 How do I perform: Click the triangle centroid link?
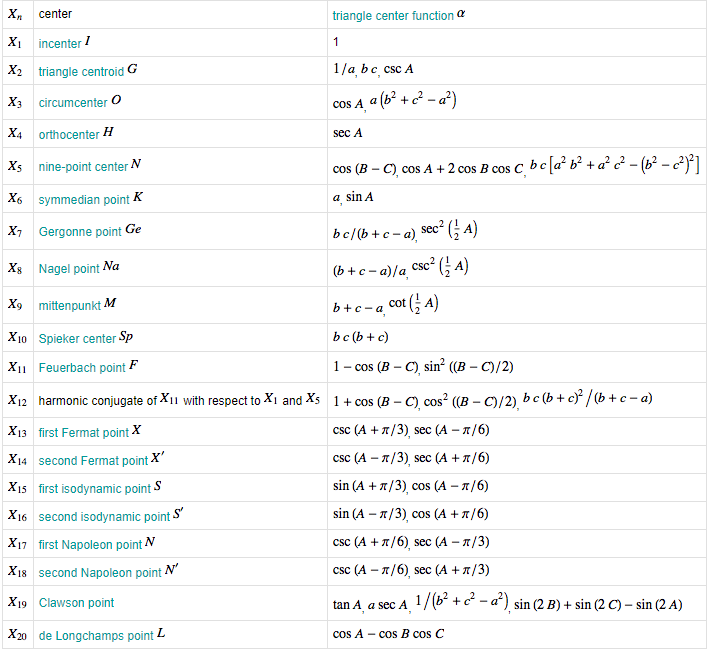(x=81, y=72)
